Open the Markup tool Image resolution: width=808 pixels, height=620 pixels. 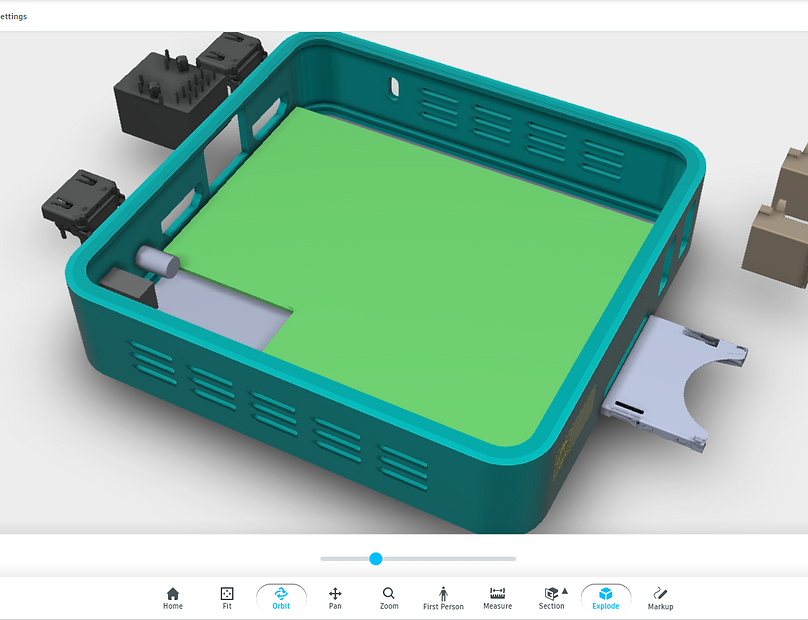[660, 598]
